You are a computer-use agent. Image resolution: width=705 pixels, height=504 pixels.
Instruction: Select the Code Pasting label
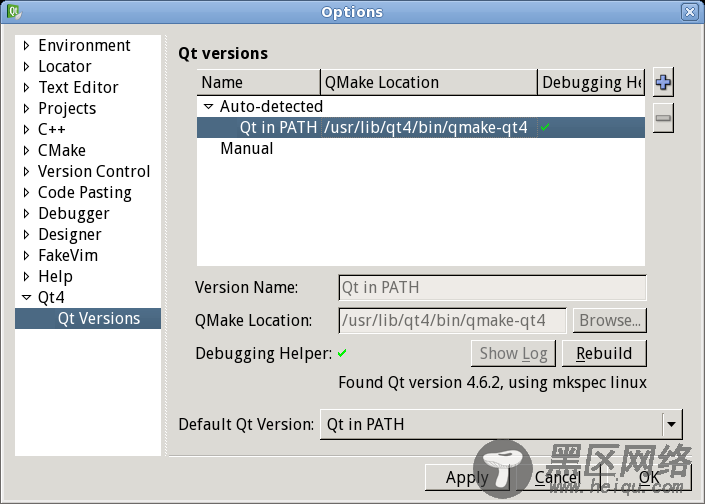[x=85, y=192]
